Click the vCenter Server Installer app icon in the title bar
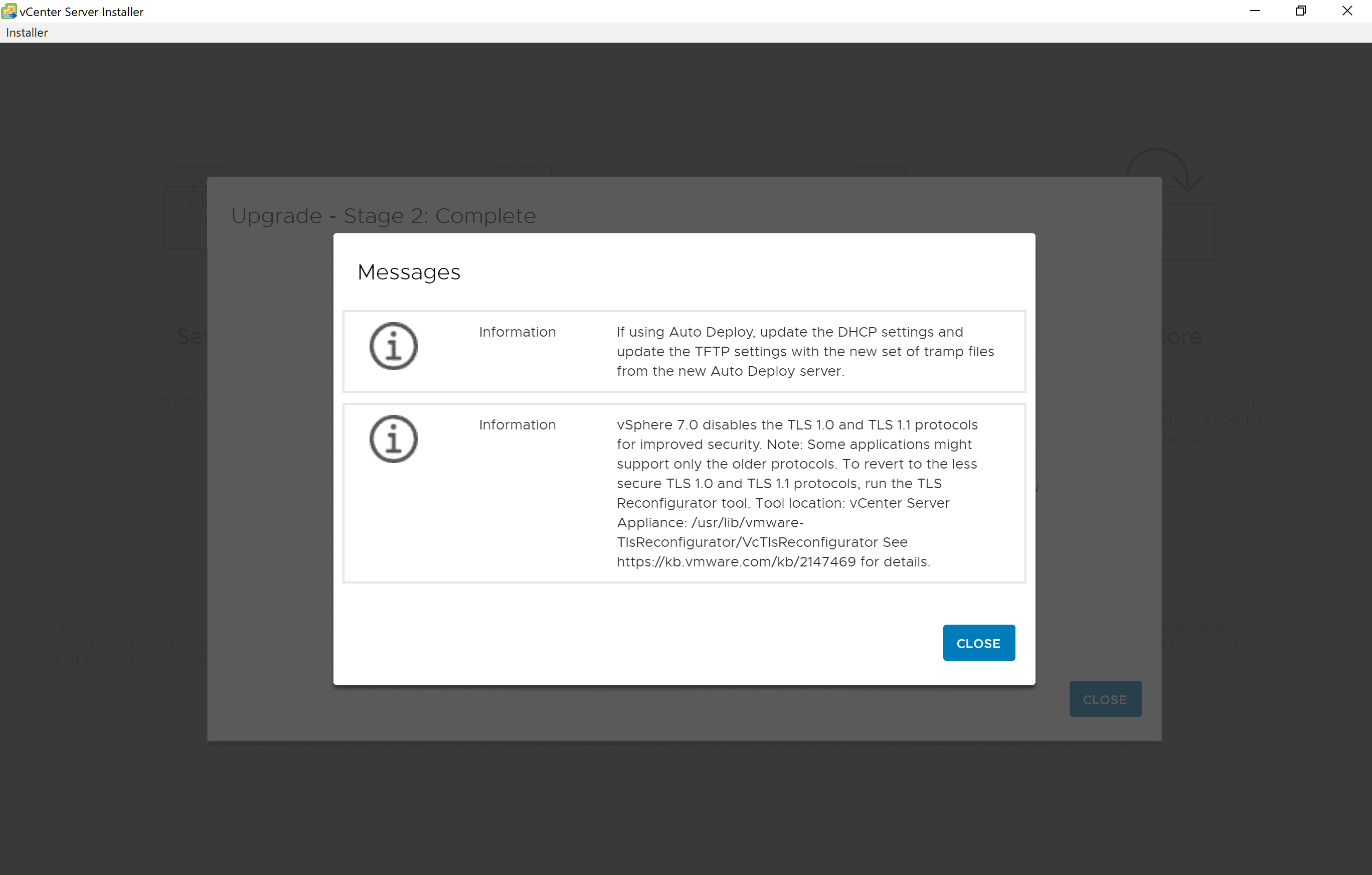Viewport: 1372px width, 875px height. point(9,11)
